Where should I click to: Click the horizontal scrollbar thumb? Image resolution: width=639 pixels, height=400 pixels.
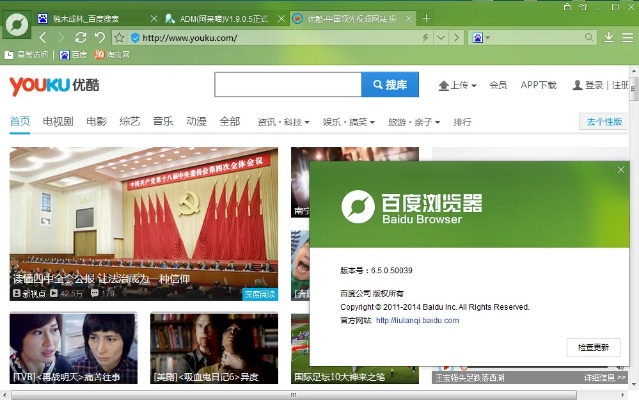tap(294, 395)
